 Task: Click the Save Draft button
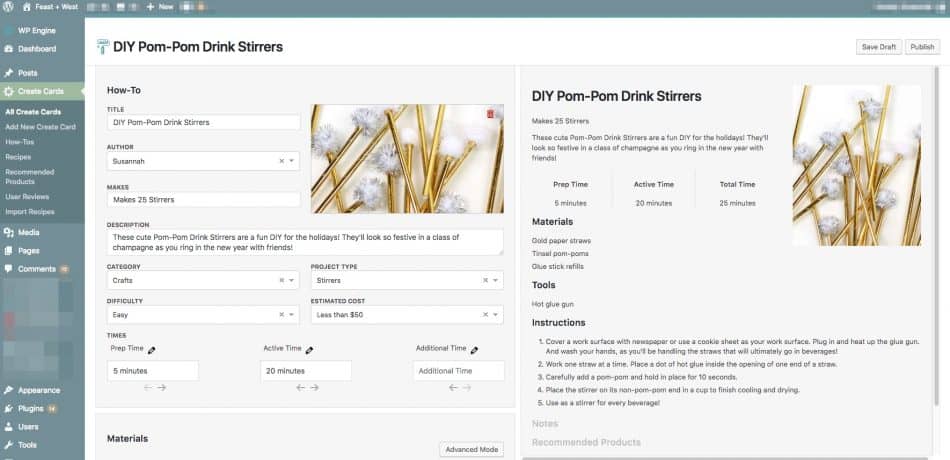coord(878,47)
